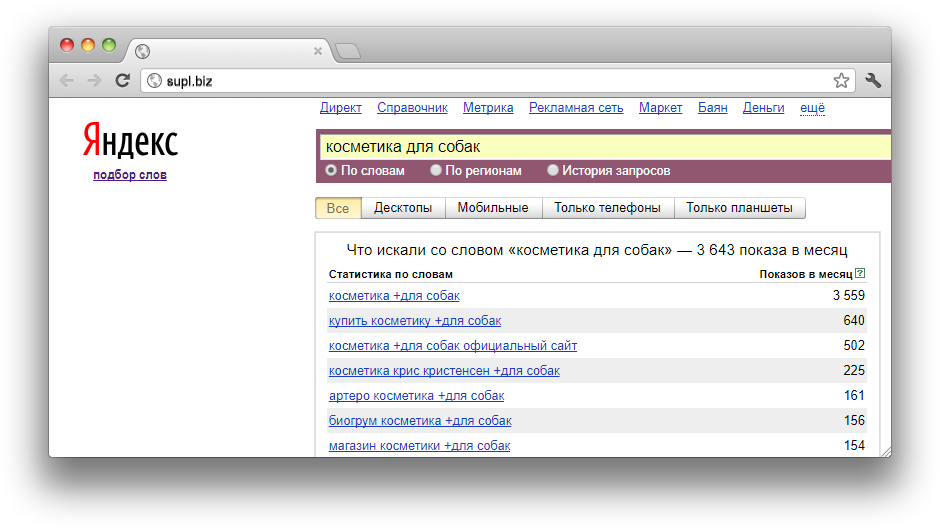The width and height of the screenshot is (940, 528).
Task: Click the Показов в месяц column header
Action: [x=806, y=274]
